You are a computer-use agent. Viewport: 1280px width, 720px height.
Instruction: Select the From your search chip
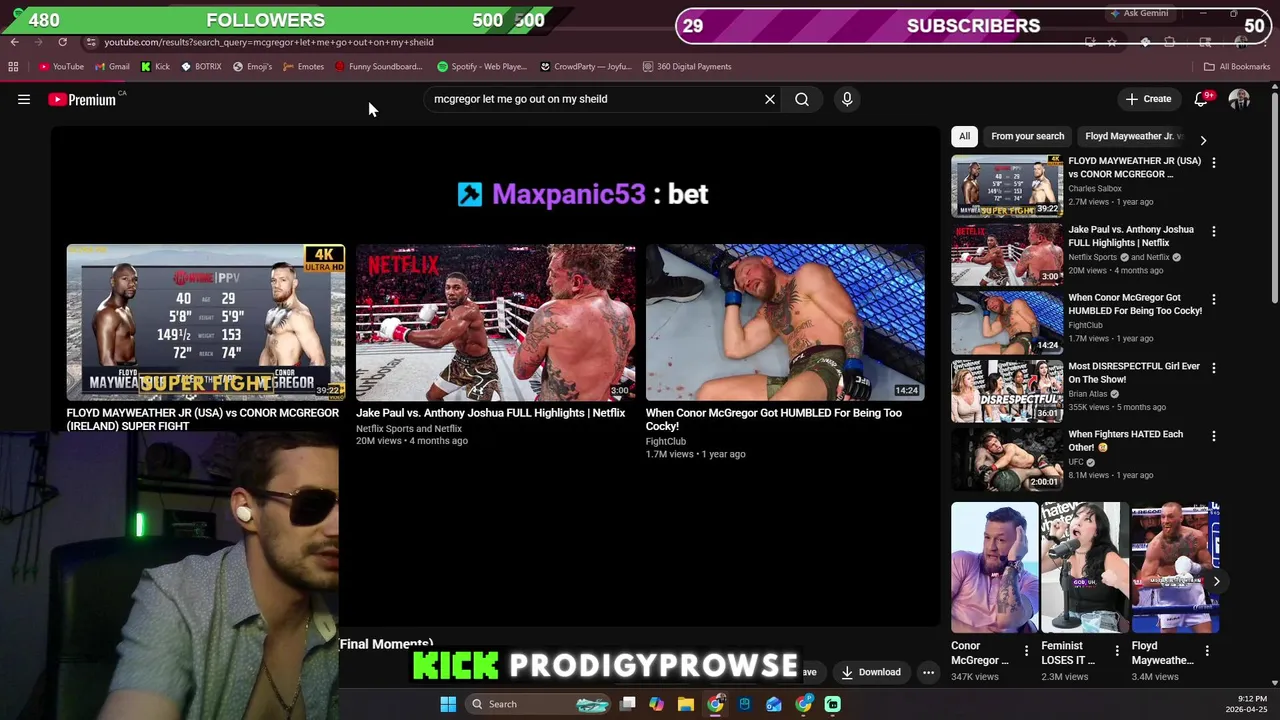pyautogui.click(x=1028, y=136)
